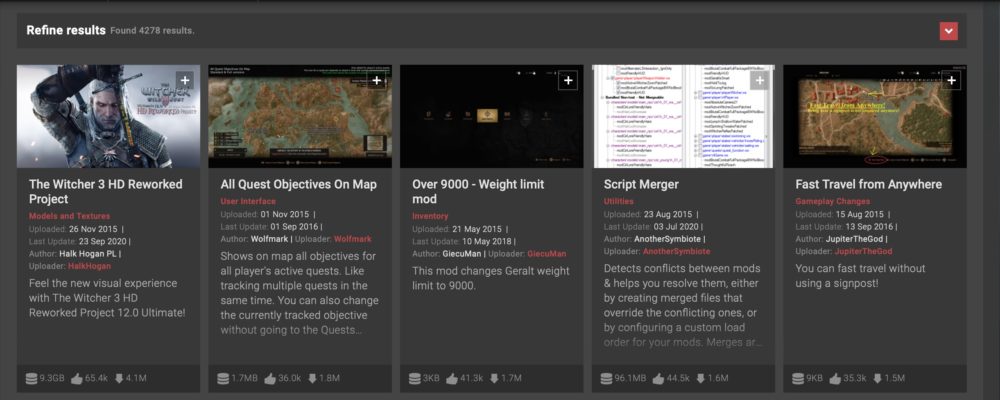1000x400 pixels.
Task: Open Fast Travel from Anywhere title
Action: tap(869, 184)
